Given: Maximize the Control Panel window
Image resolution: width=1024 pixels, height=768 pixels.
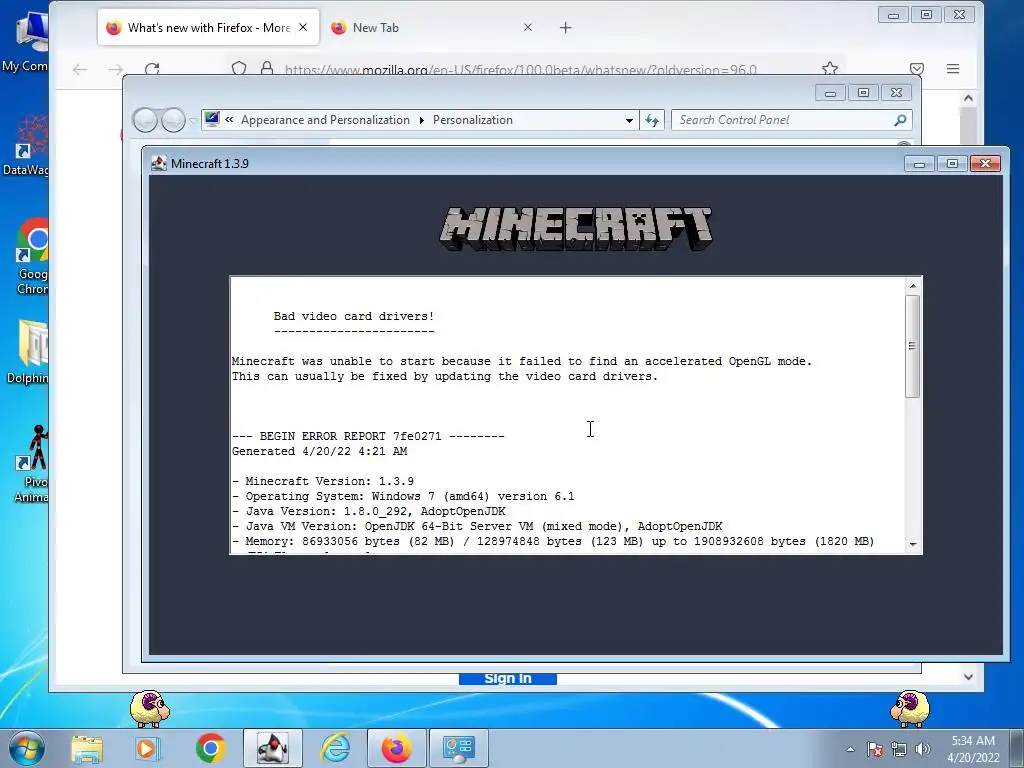Looking at the screenshot, I should (x=863, y=93).
